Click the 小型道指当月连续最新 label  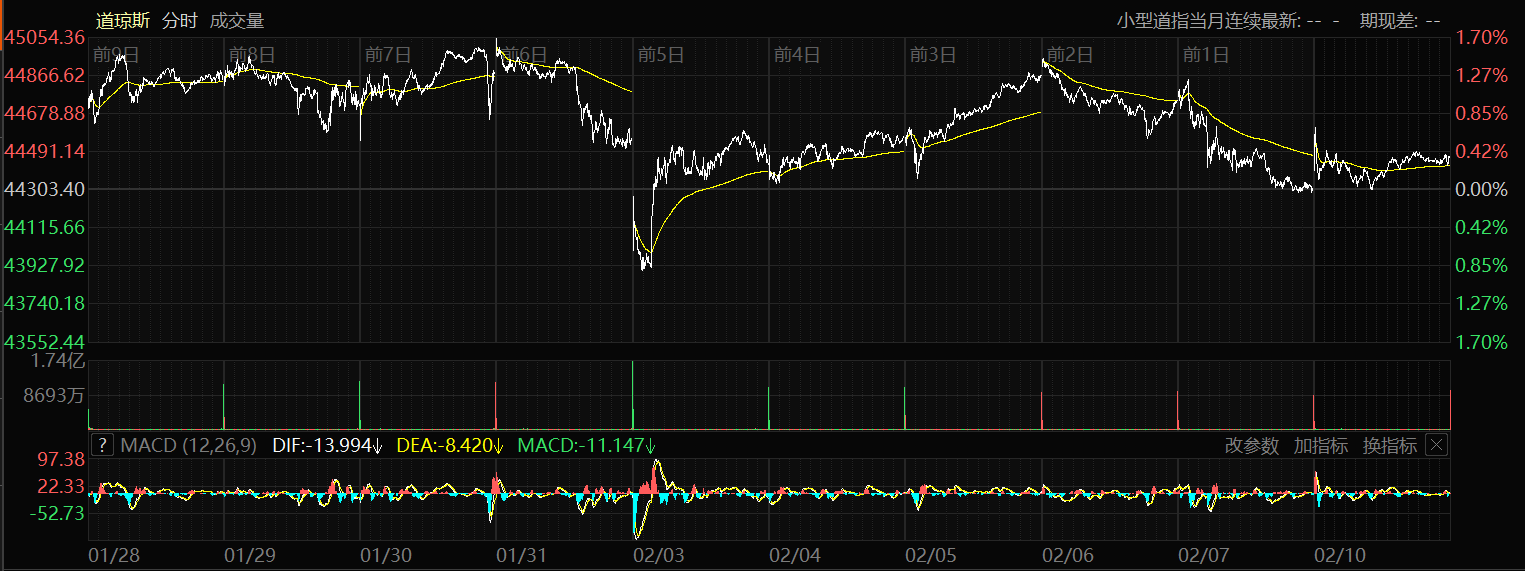[x=1208, y=20]
